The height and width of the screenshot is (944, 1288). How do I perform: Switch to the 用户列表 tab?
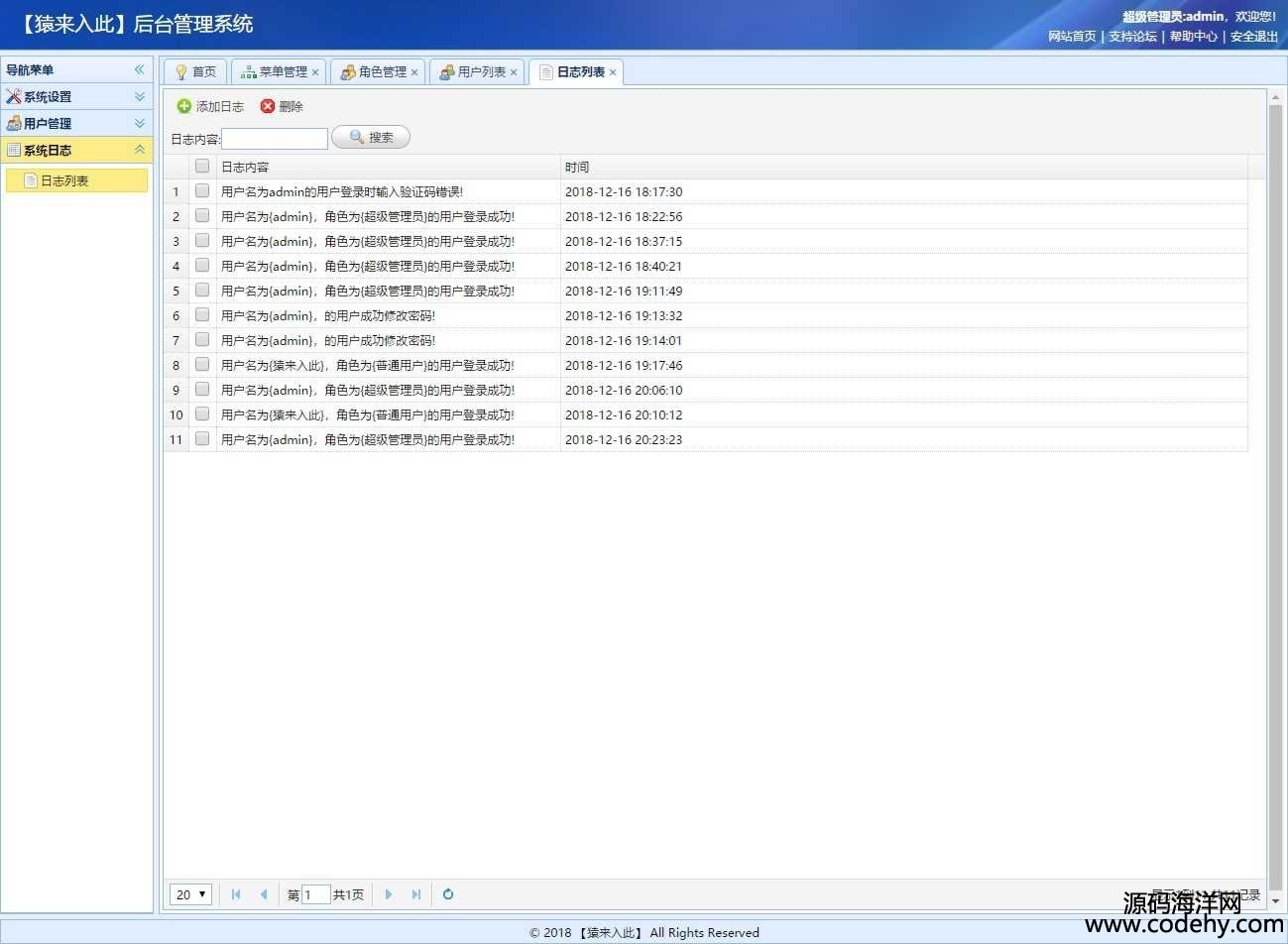[477, 72]
